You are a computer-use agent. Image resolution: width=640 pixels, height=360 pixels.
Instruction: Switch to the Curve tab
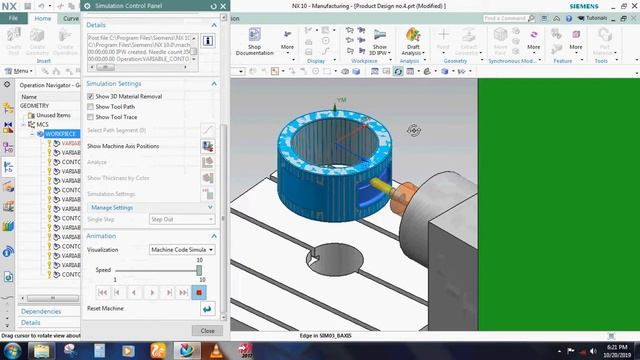(71, 18)
